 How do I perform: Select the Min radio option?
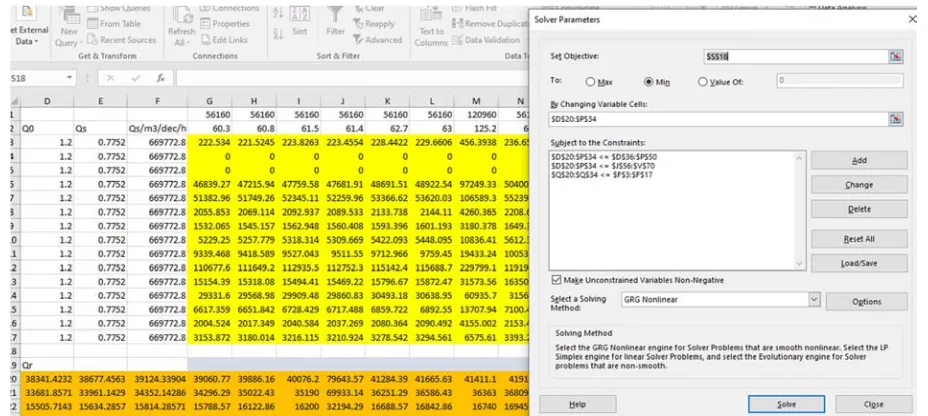pyautogui.click(x=657, y=82)
